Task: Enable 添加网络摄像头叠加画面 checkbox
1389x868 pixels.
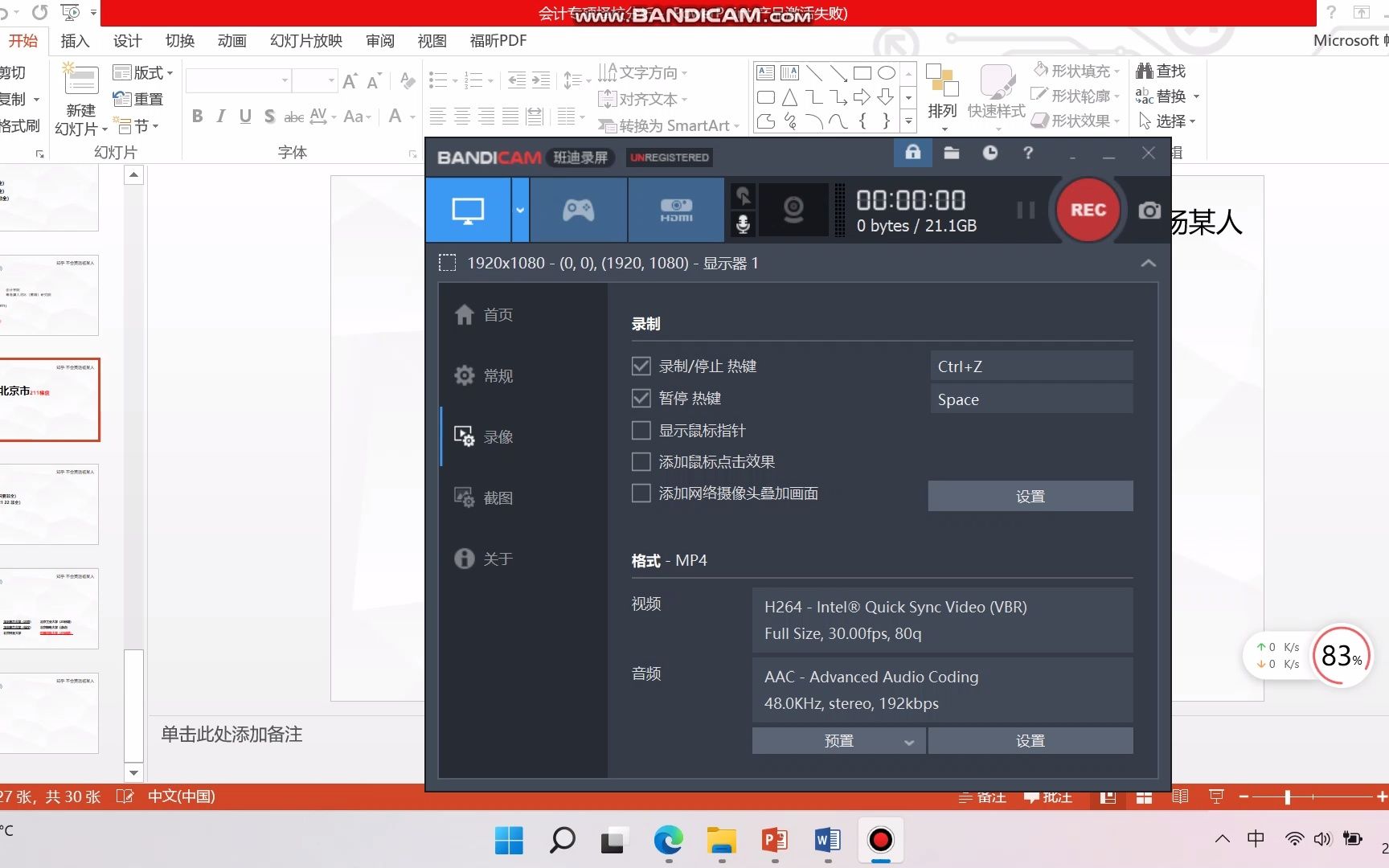Action: 641,493
